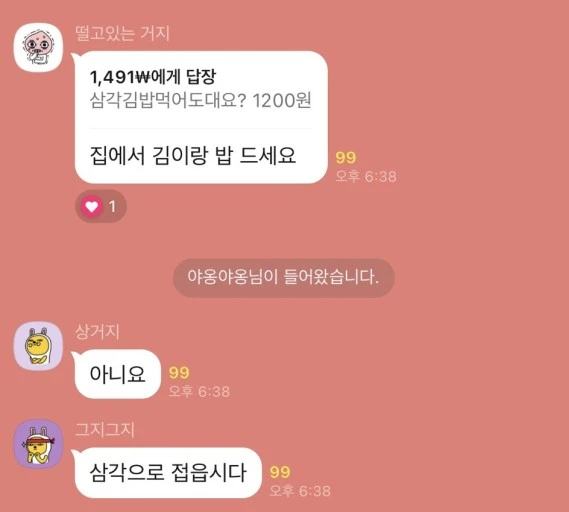This screenshot has width=569, height=512.
Task: Tap the nickname '그지그지'
Action: pyautogui.click(x=105, y=430)
